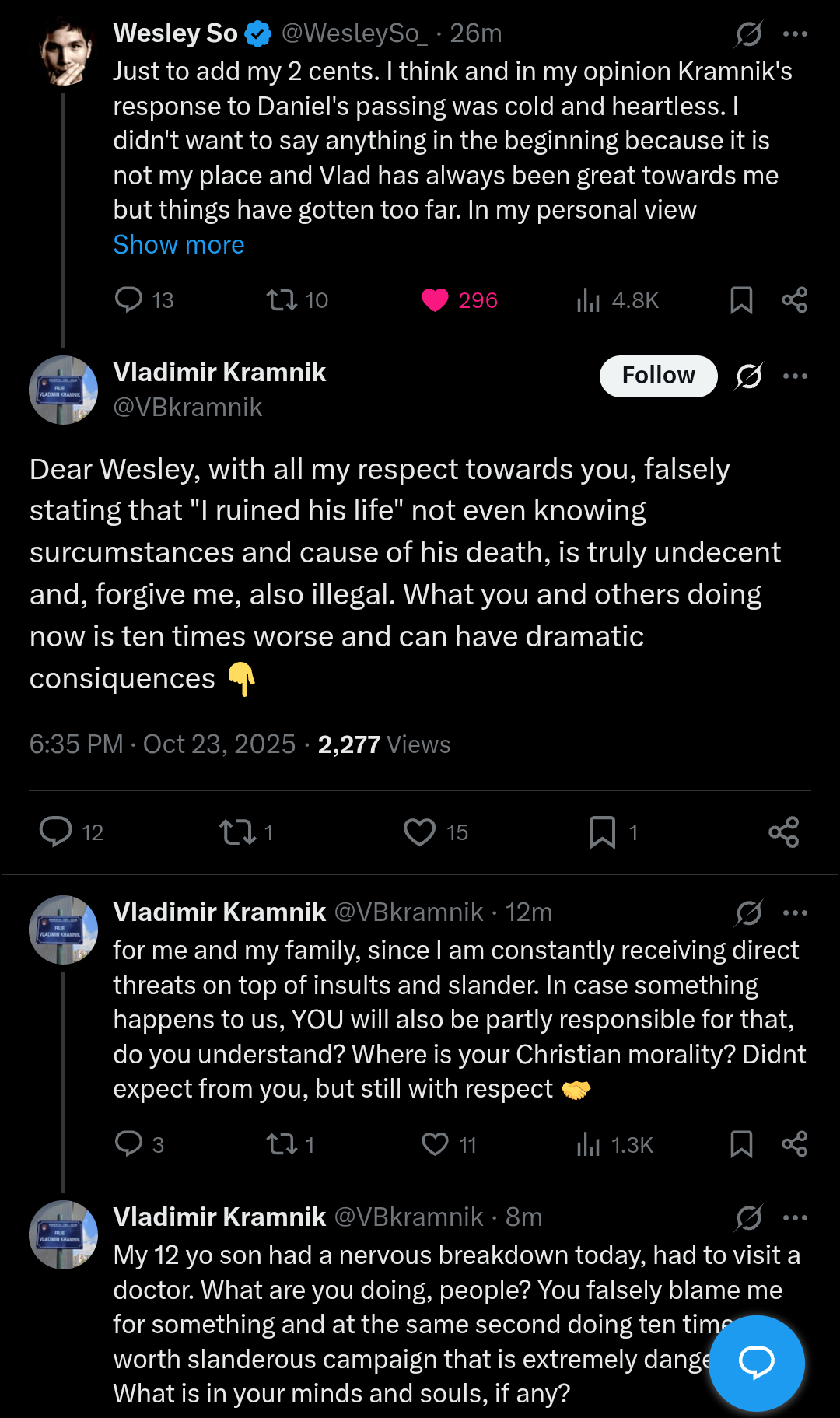Reply to Wesley So's post
Screen dimensions: 840x1418
pos(128,300)
